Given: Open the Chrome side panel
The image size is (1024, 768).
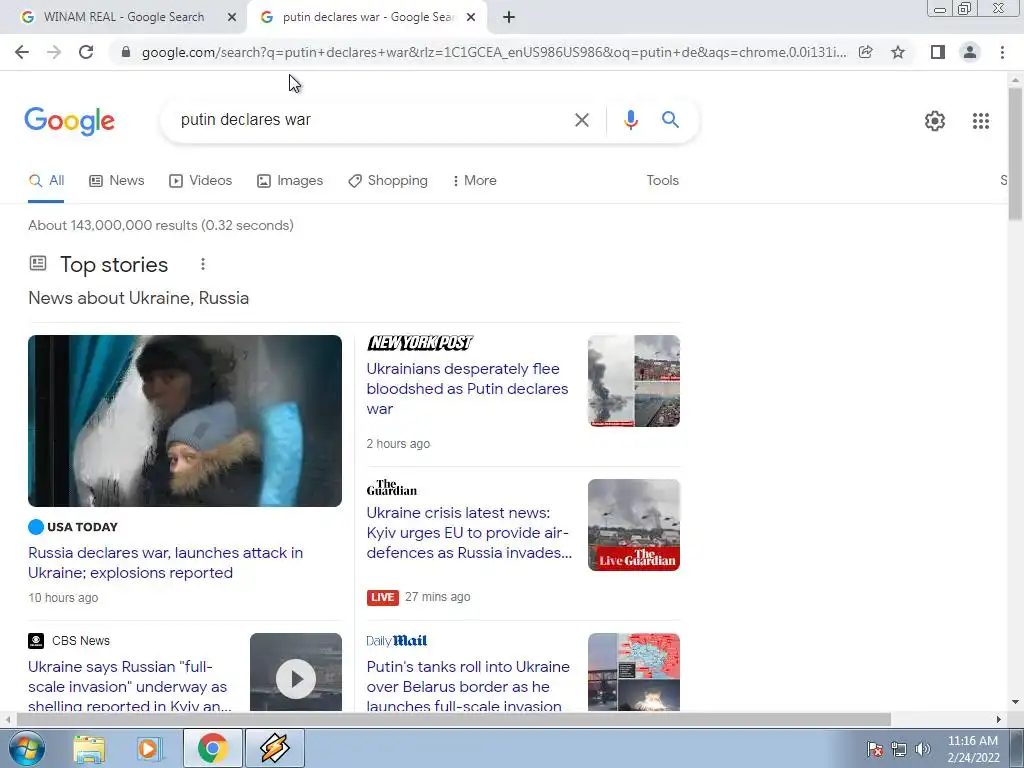Looking at the screenshot, I should click(x=938, y=52).
